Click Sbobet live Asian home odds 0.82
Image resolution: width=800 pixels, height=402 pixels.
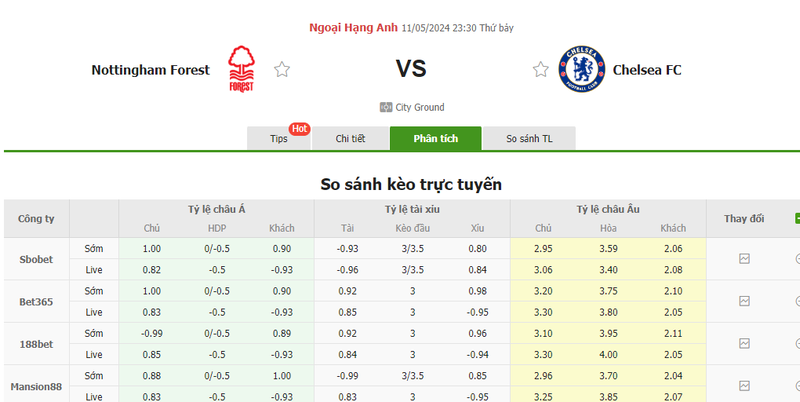pyautogui.click(x=152, y=270)
